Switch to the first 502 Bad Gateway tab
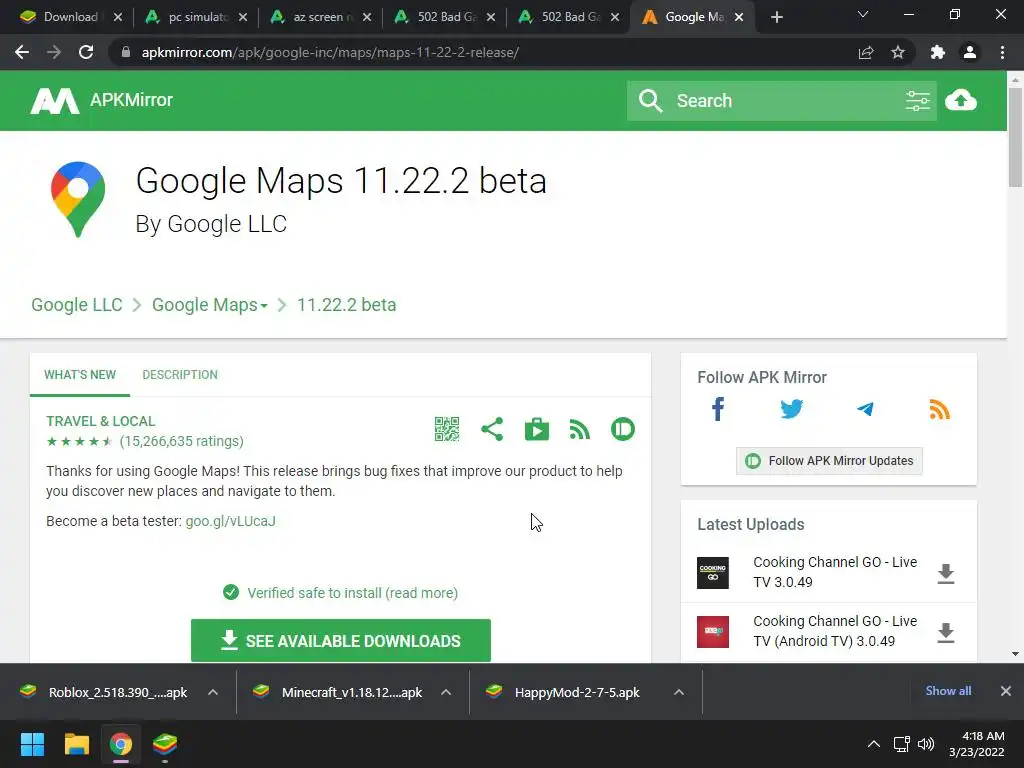Image resolution: width=1024 pixels, height=768 pixels. [444, 18]
